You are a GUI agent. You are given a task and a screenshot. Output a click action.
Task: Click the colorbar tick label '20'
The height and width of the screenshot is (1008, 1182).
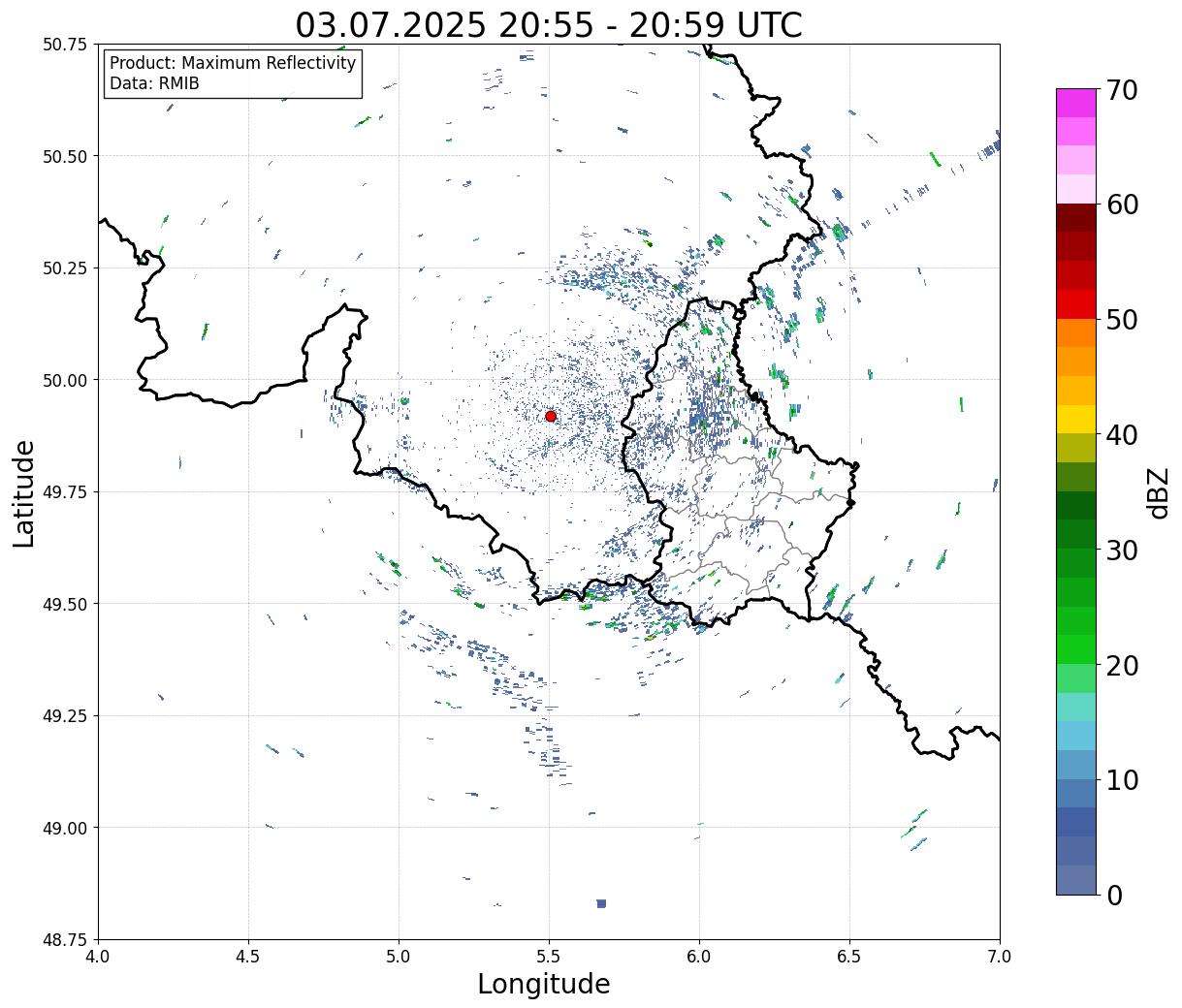click(x=1122, y=666)
